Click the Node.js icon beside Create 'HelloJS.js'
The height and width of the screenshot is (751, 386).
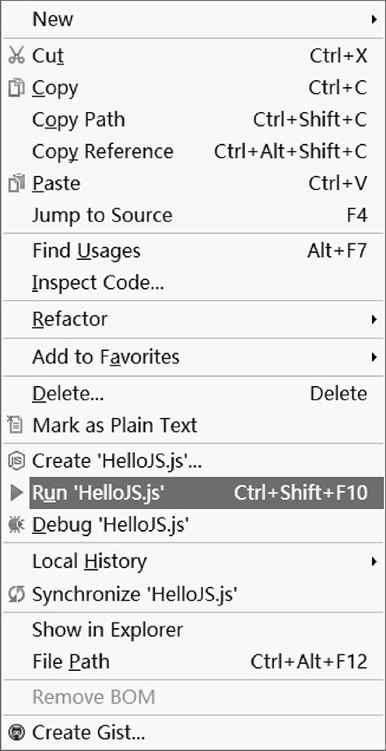click(16, 461)
